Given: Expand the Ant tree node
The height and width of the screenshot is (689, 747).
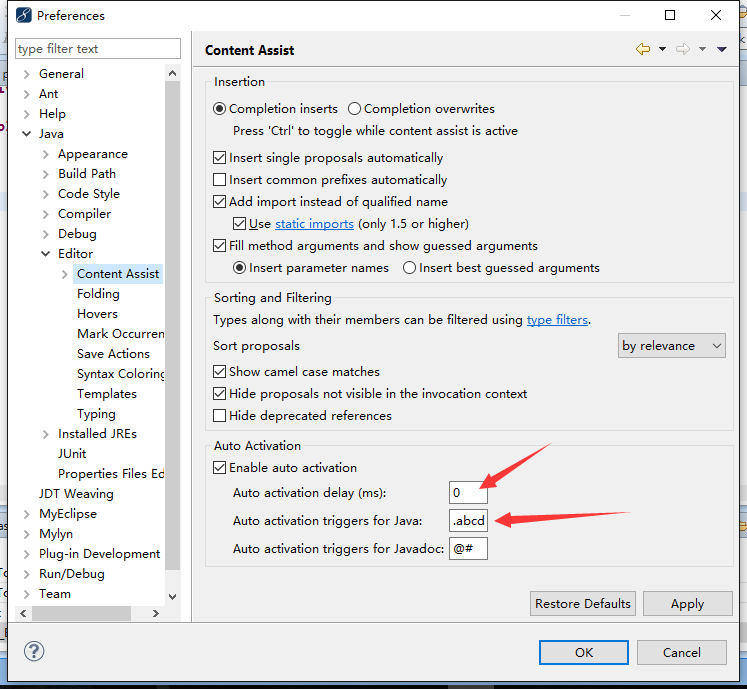Looking at the screenshot, I should [x=27, y=94].
